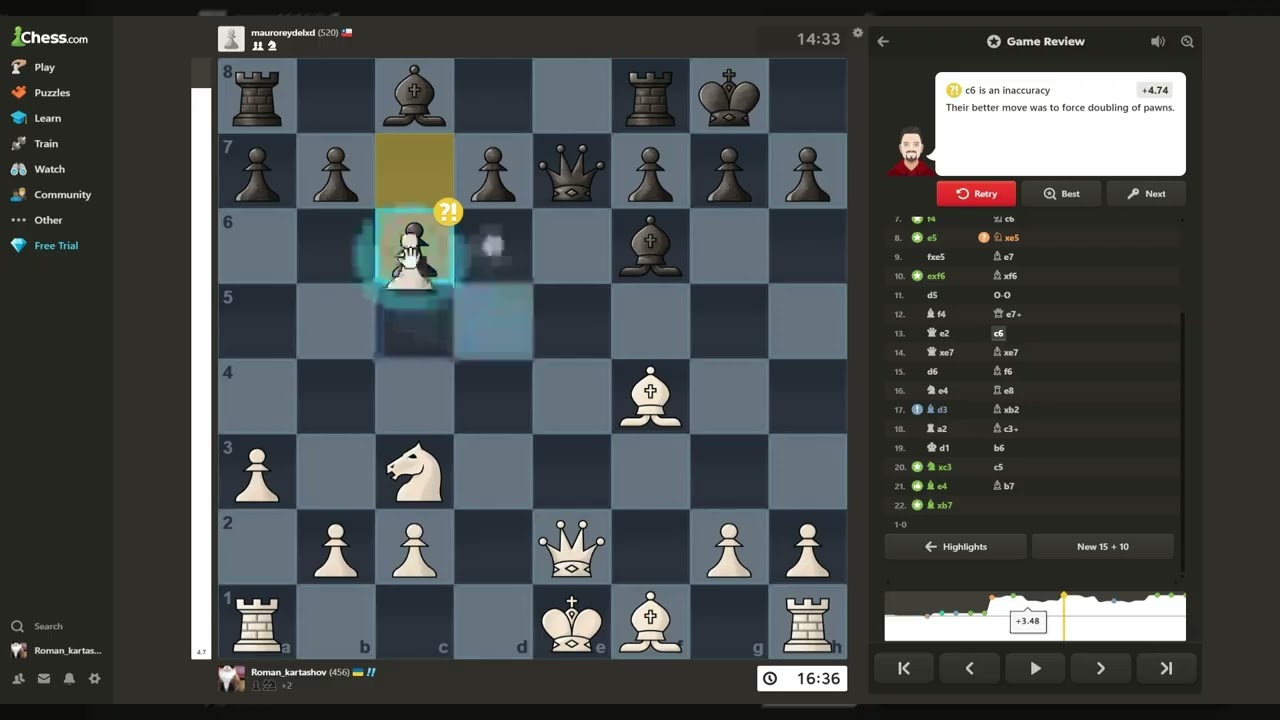Click the Retry button
This screenshot has width=1280, height=720.
click(976, 194)
